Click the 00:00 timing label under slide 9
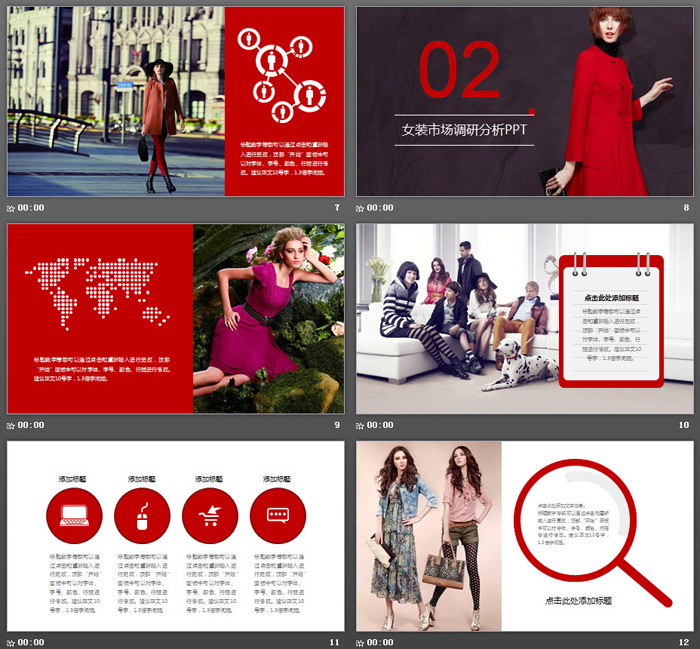700x649 pixels. pos(31,425)
